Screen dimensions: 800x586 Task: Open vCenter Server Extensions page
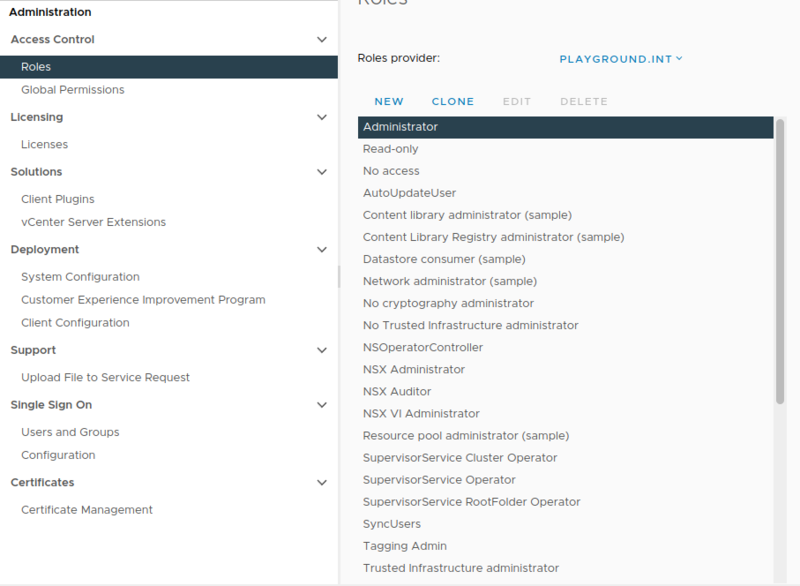pos(93,222)
